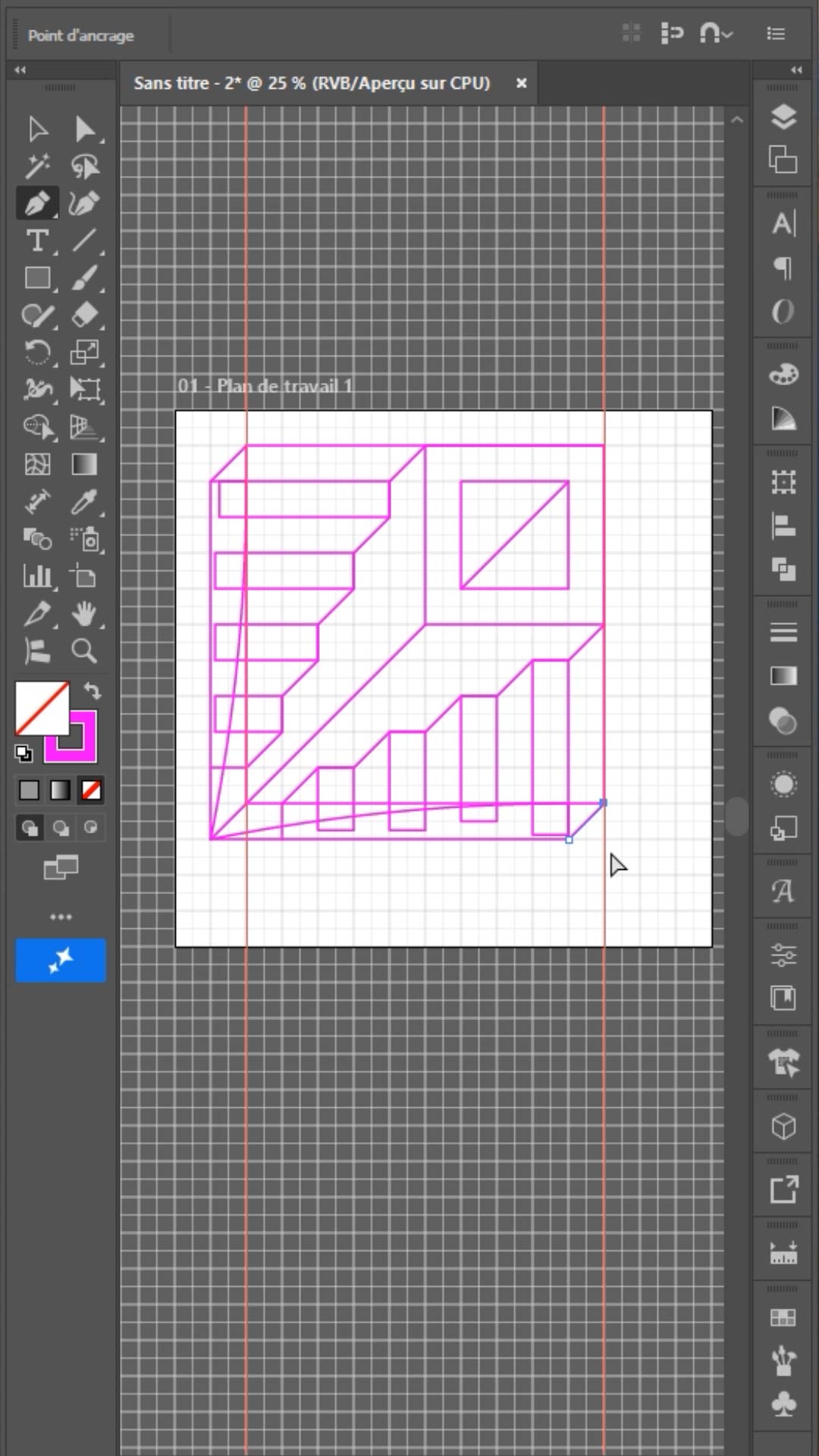Select the Selection tool (black arrow)

tap(37, 129)
